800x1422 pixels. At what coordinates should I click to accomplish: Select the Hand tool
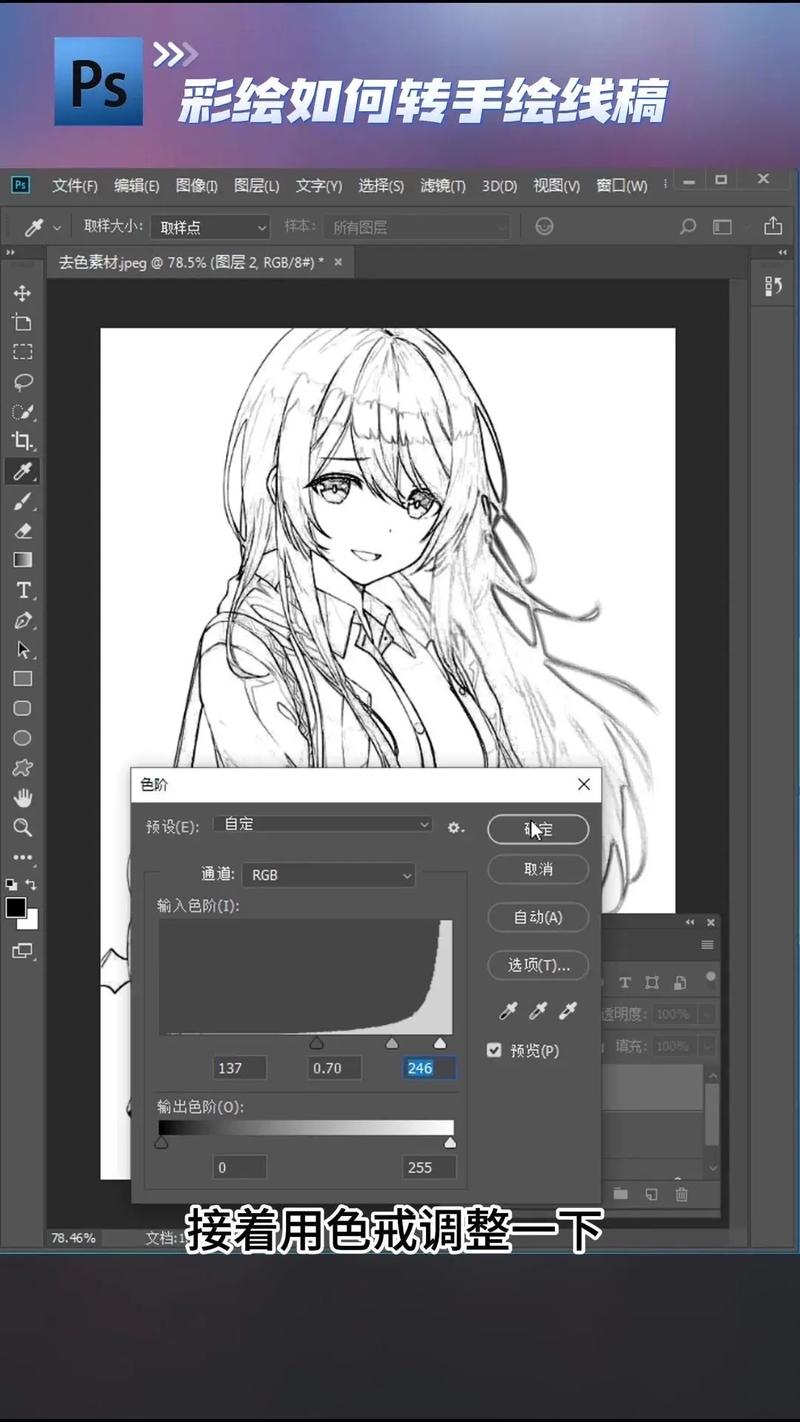pos(22,798)
